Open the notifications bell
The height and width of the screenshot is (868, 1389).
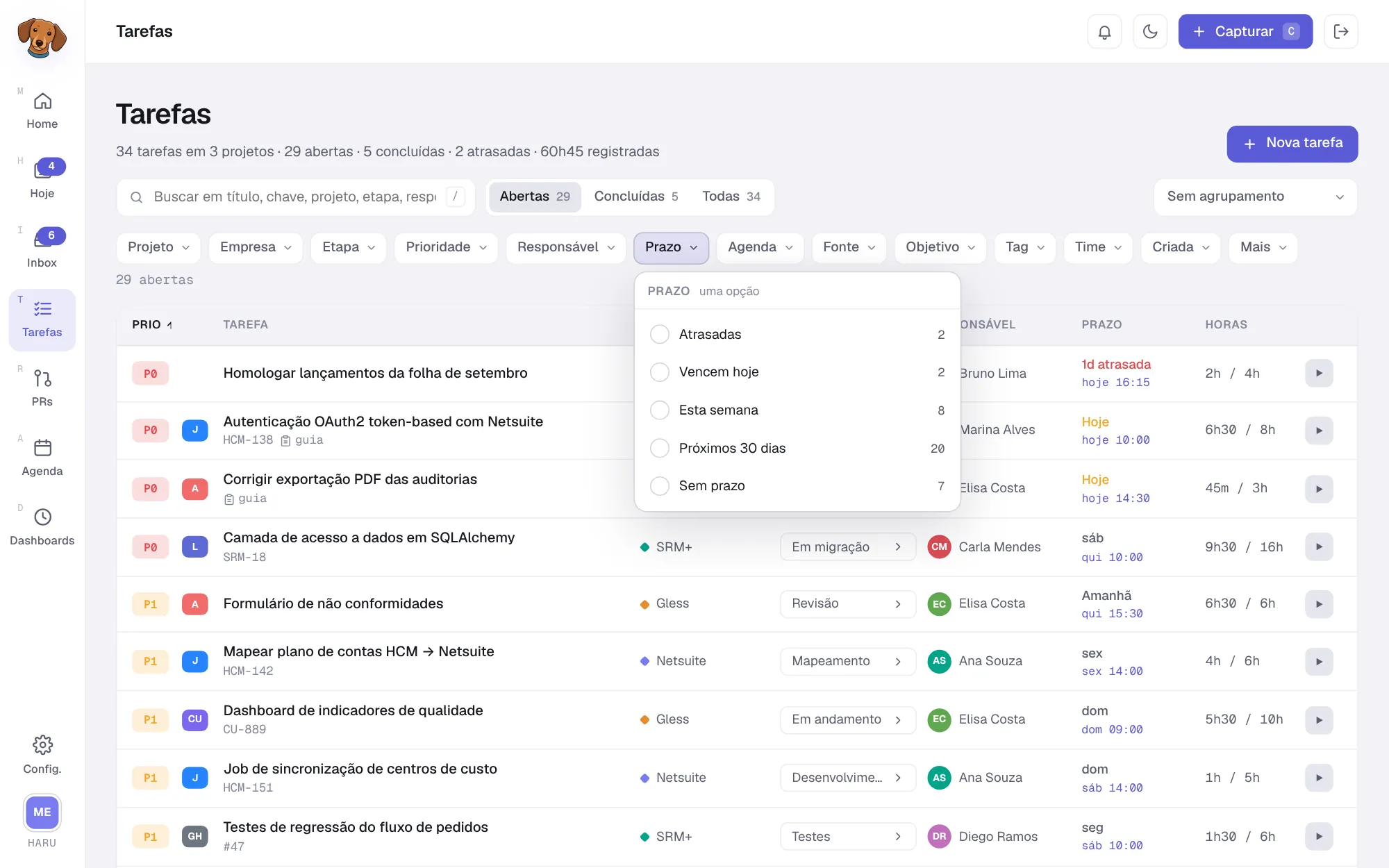(x=1104, y=31)
